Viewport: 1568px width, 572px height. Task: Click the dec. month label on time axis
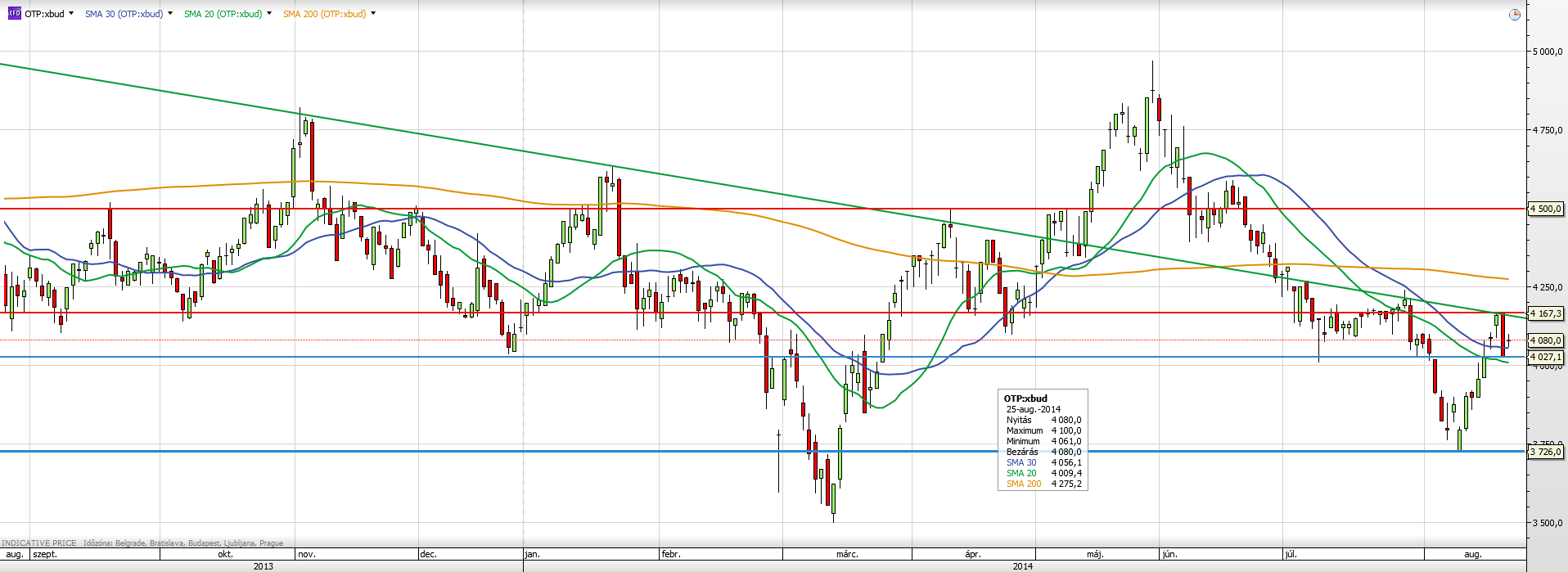[428, 554]
